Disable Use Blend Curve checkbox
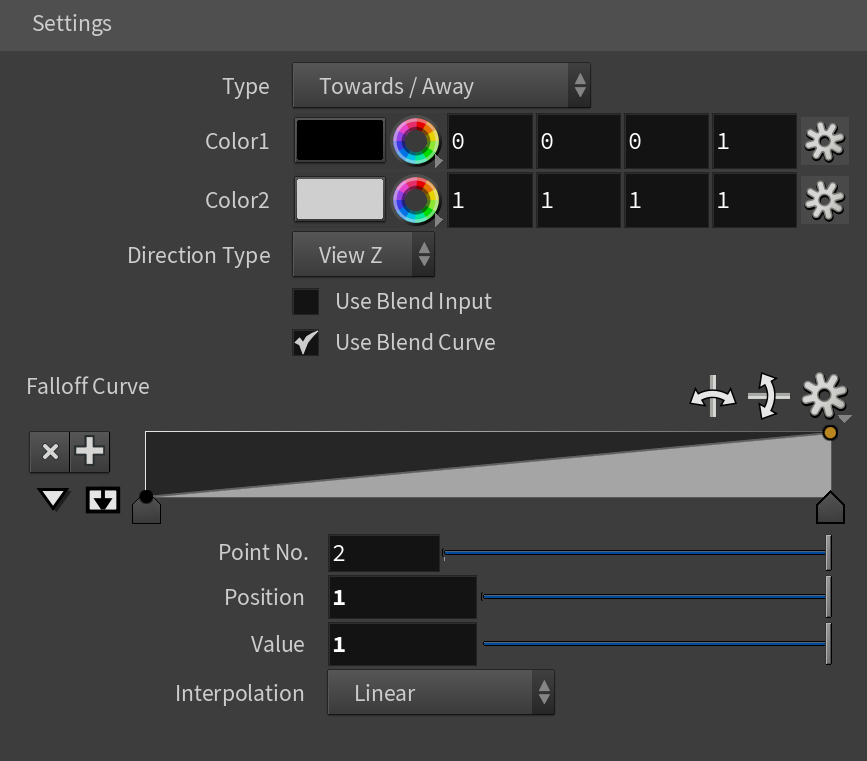 [306, 343]
